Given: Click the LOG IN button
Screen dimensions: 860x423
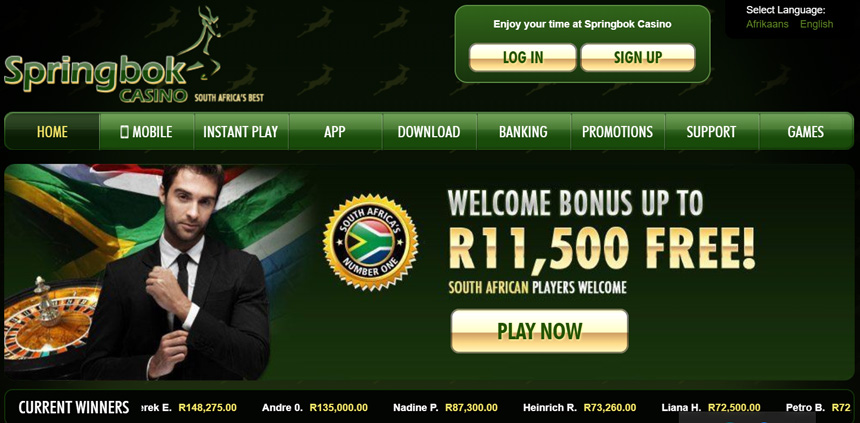Looking at the screenshot, I should (x=523, y=57).
